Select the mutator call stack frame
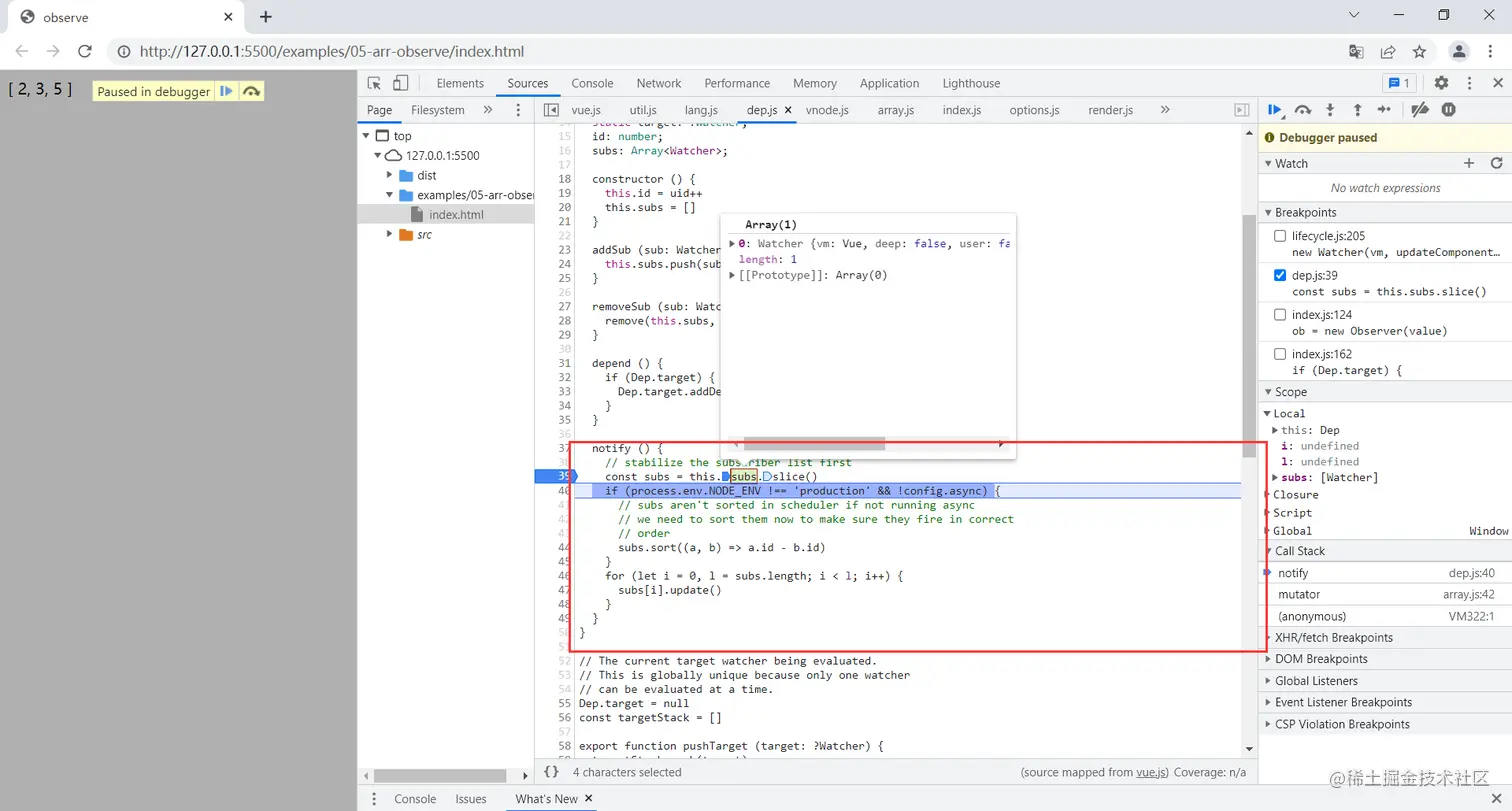 [1299, 594]
